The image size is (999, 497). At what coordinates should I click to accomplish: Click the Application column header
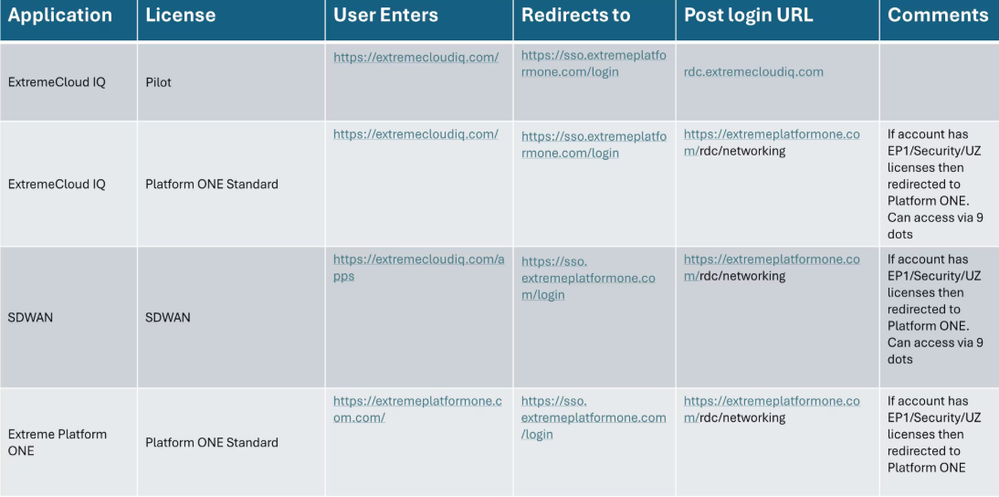[x=60, y=16]
